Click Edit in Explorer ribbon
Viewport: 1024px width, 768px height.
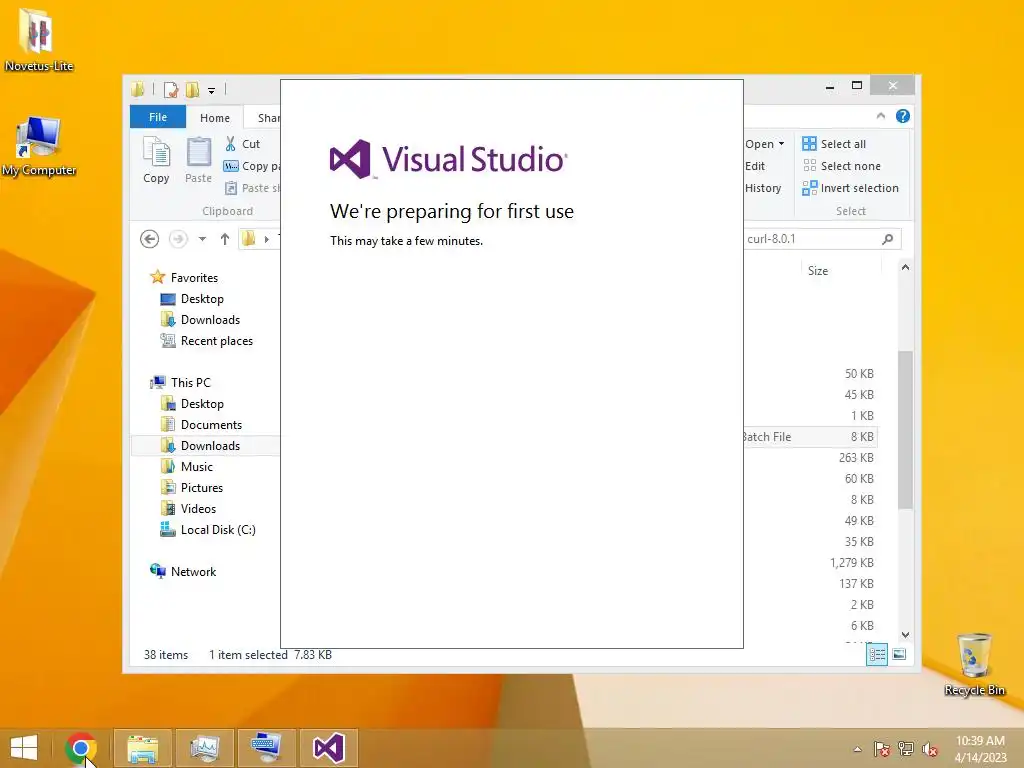pyautogui.click(x=755, y=166)
